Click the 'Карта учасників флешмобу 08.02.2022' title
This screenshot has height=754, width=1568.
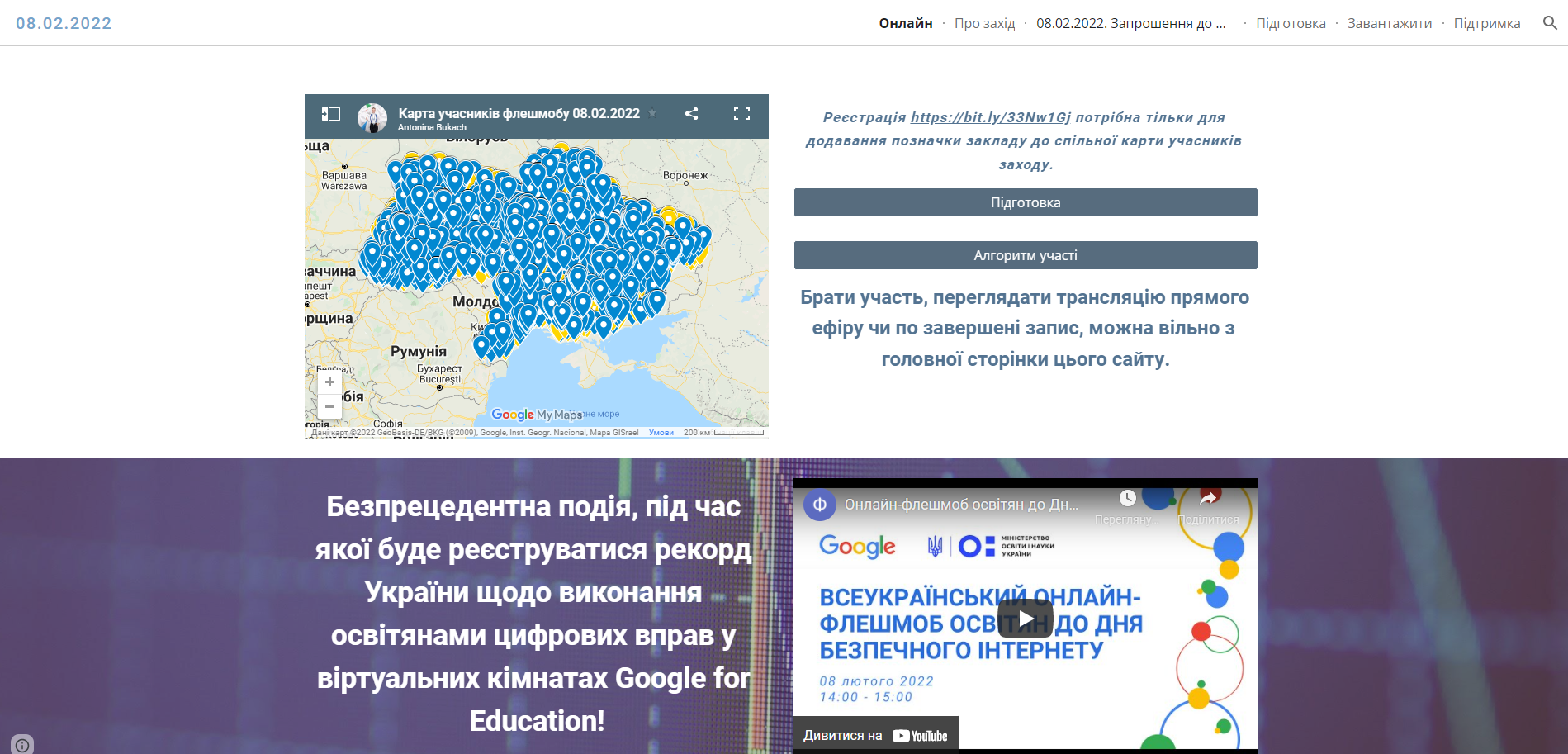click(x=519, y=113)
